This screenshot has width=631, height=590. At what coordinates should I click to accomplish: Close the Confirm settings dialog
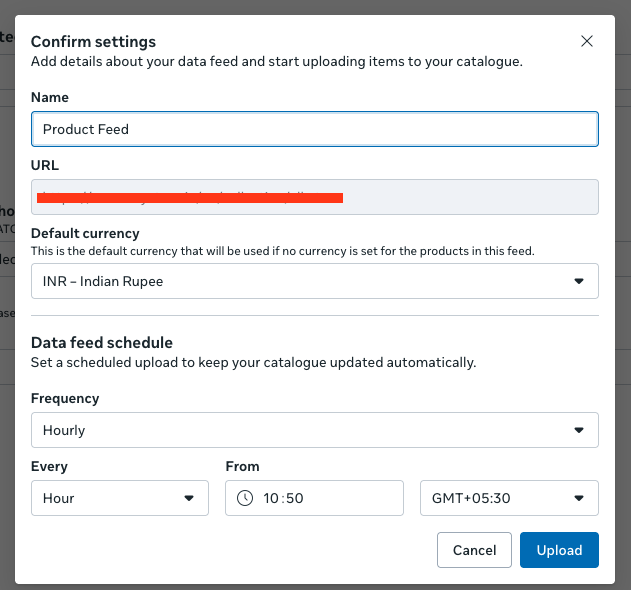click(587, 41)
